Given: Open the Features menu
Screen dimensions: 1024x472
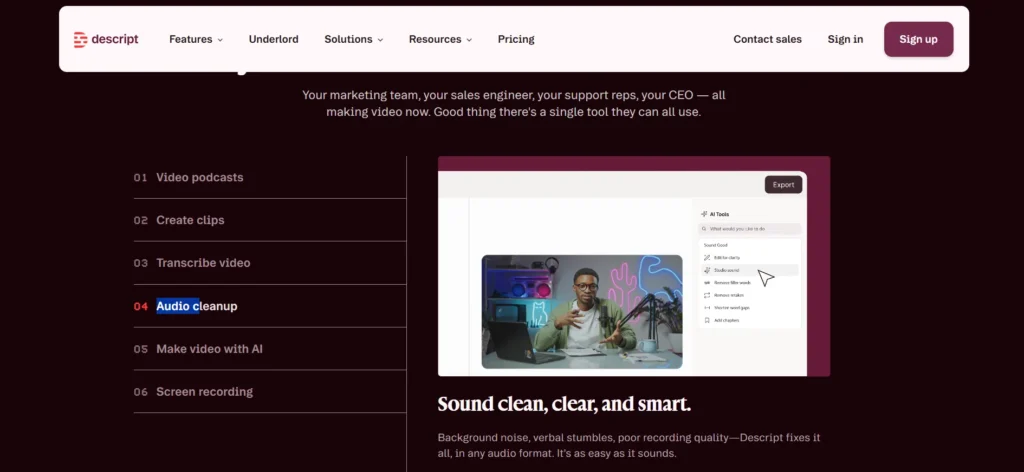Looking at the screenshot, I should [x=196, y=39].
